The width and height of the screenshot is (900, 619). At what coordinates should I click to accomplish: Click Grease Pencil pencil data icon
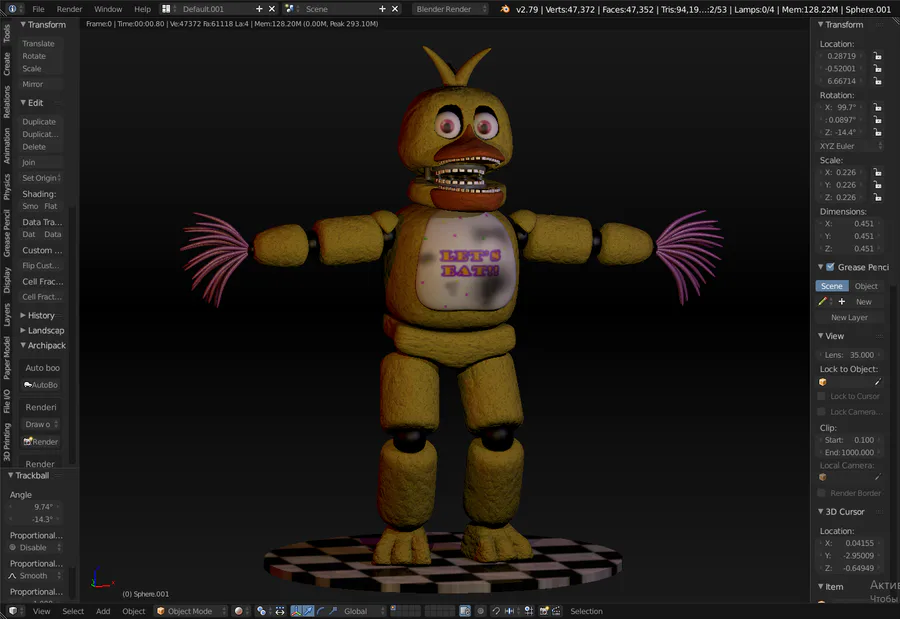(x=822, y=301)
